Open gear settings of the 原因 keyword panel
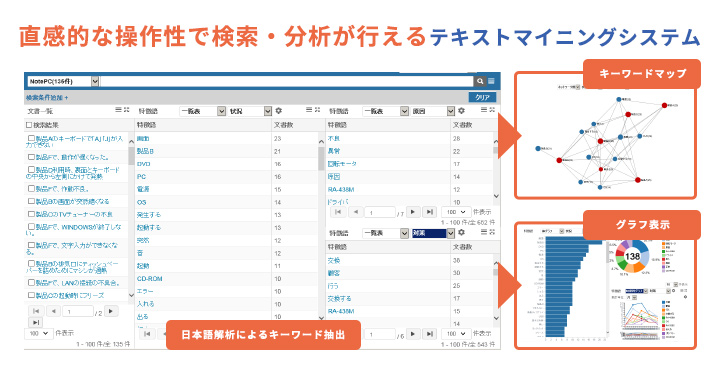Viewport: 720px width, 375px height. tap(461, 111)
